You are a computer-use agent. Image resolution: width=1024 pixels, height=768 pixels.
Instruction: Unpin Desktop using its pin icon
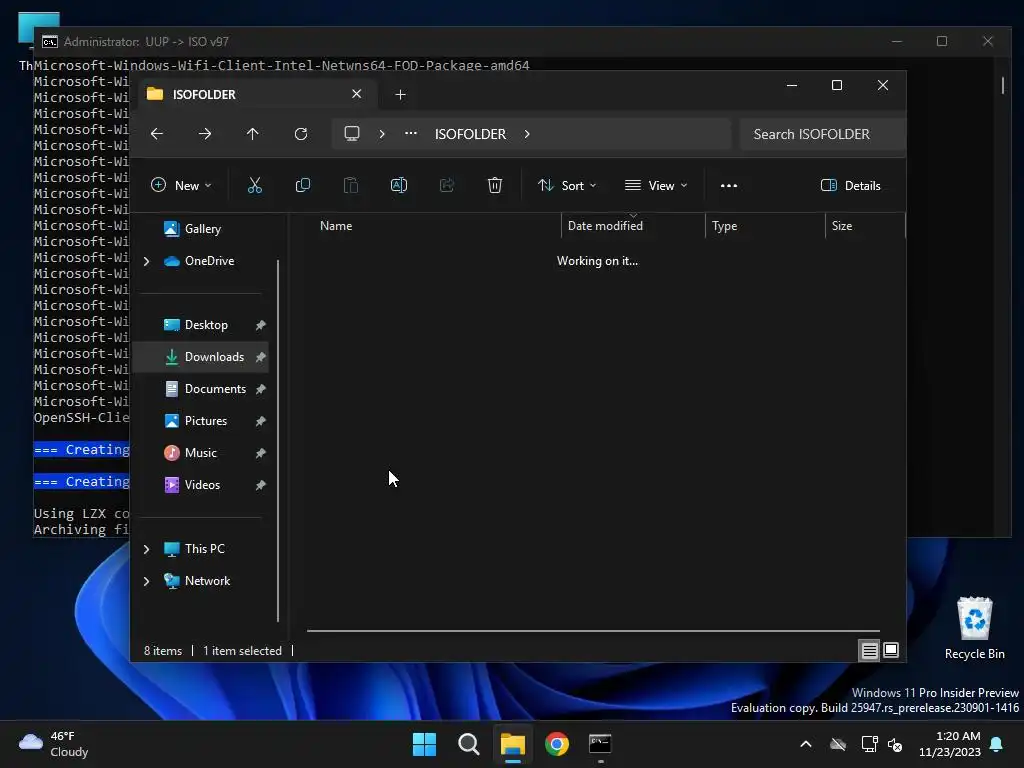click(261, 325)
